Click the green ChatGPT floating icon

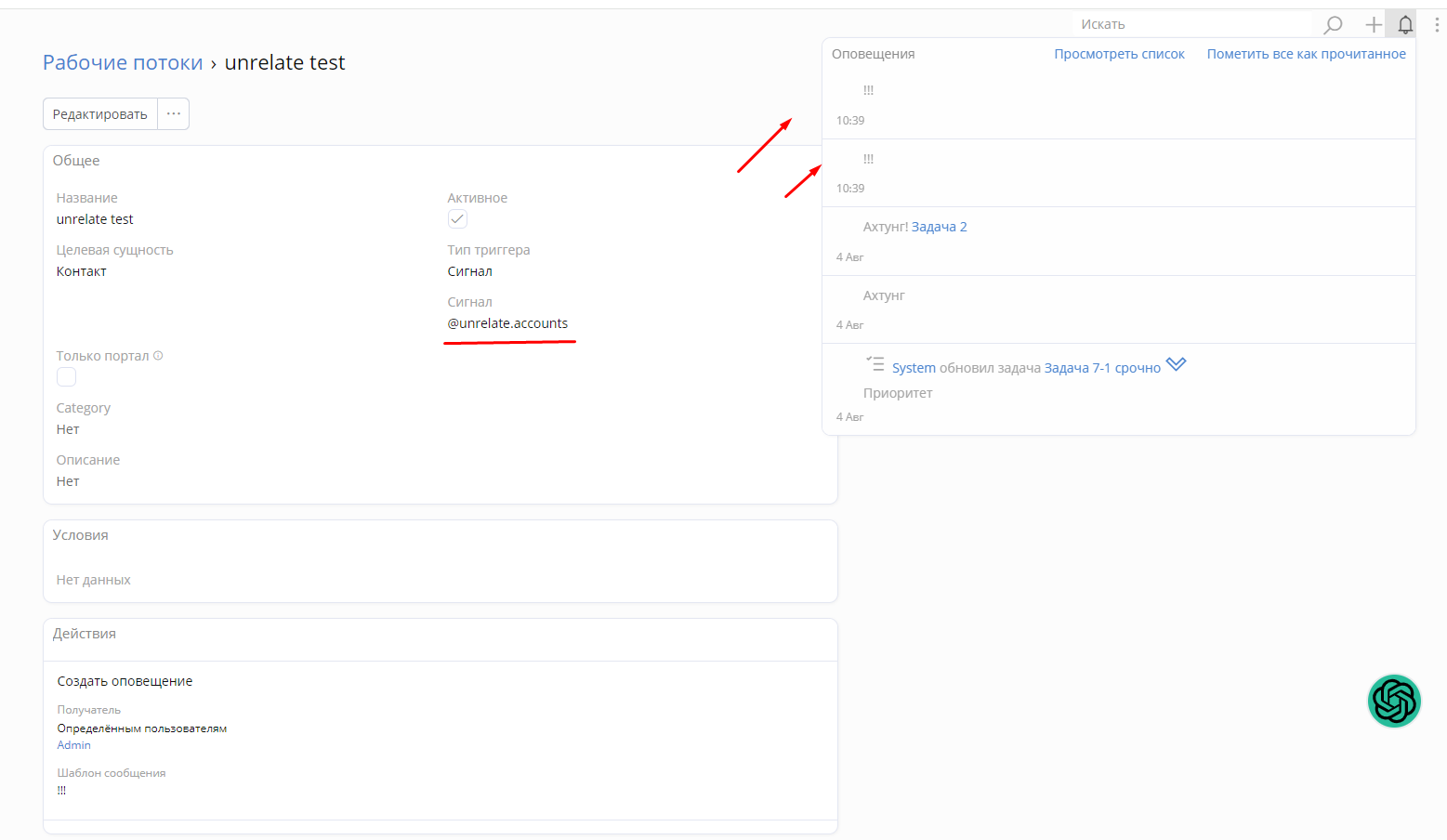click(x=1394, y=701)
